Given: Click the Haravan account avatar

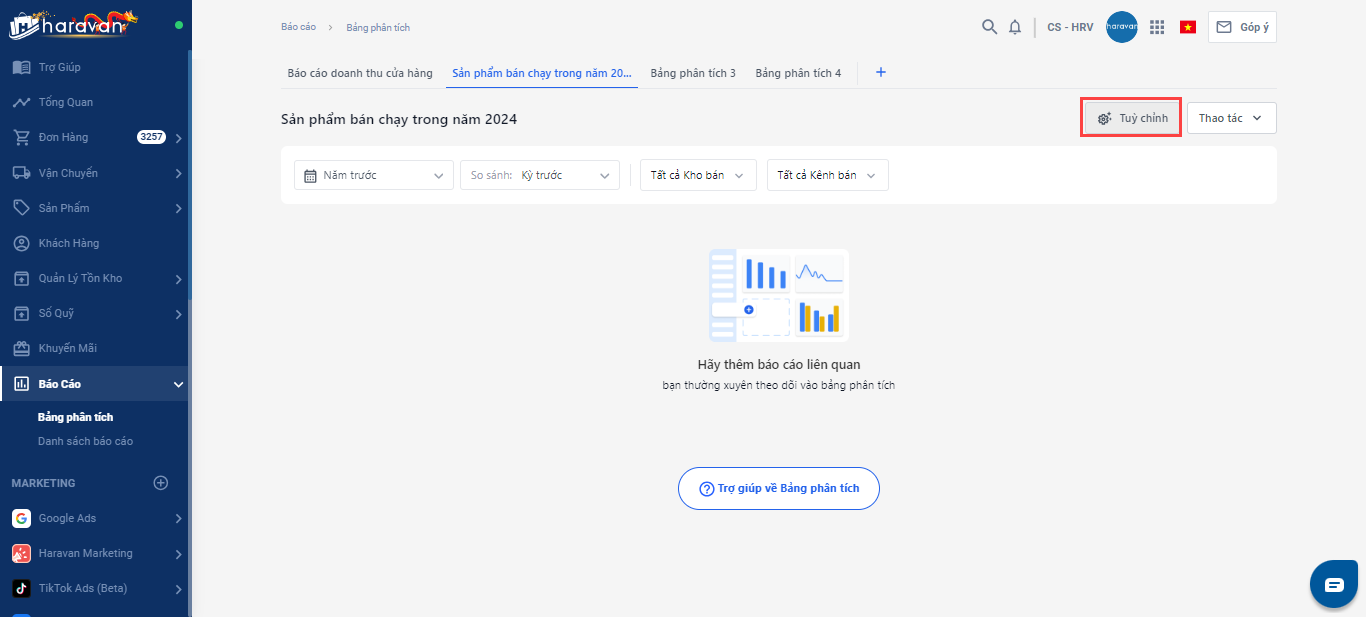Looking at the screenshot, I should (1122, 27).
